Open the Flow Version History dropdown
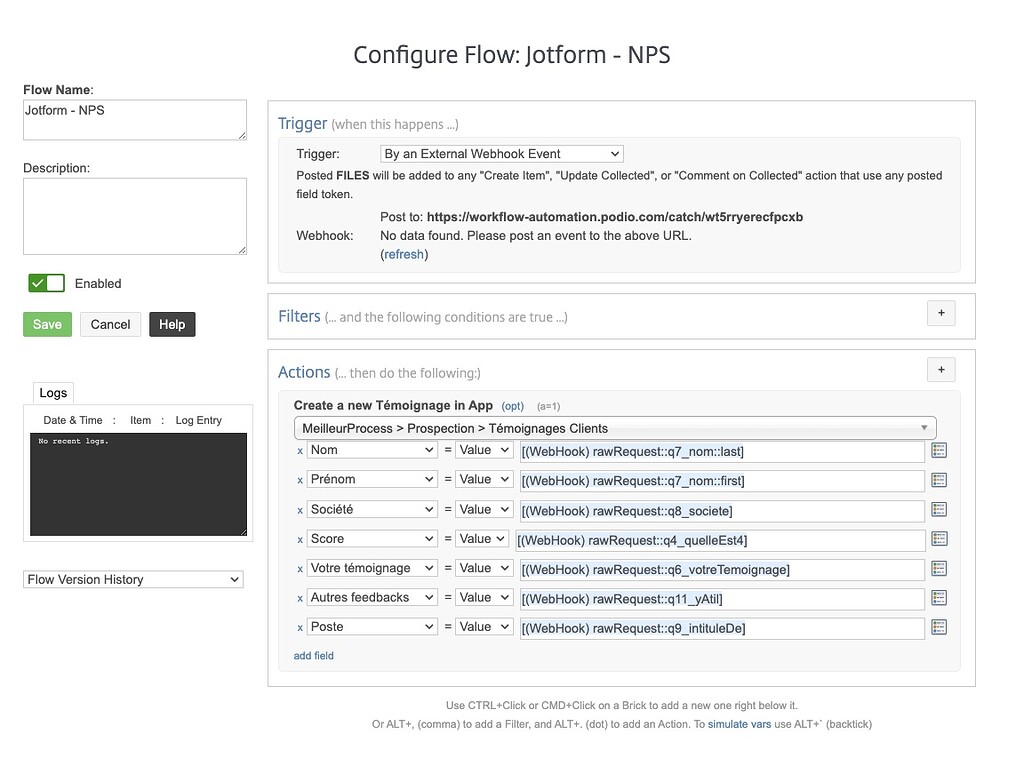1024x766 pixels. tap(132, 579)
